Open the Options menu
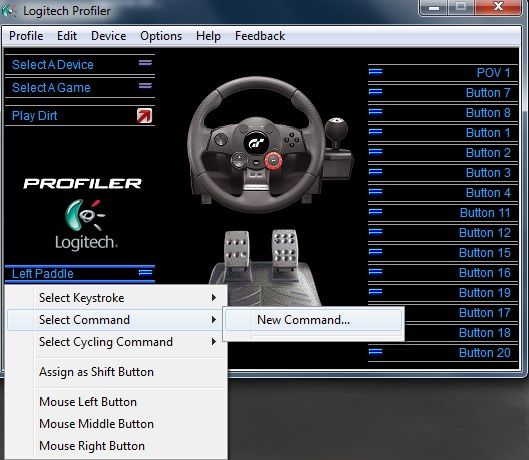 tap(161, 36)
